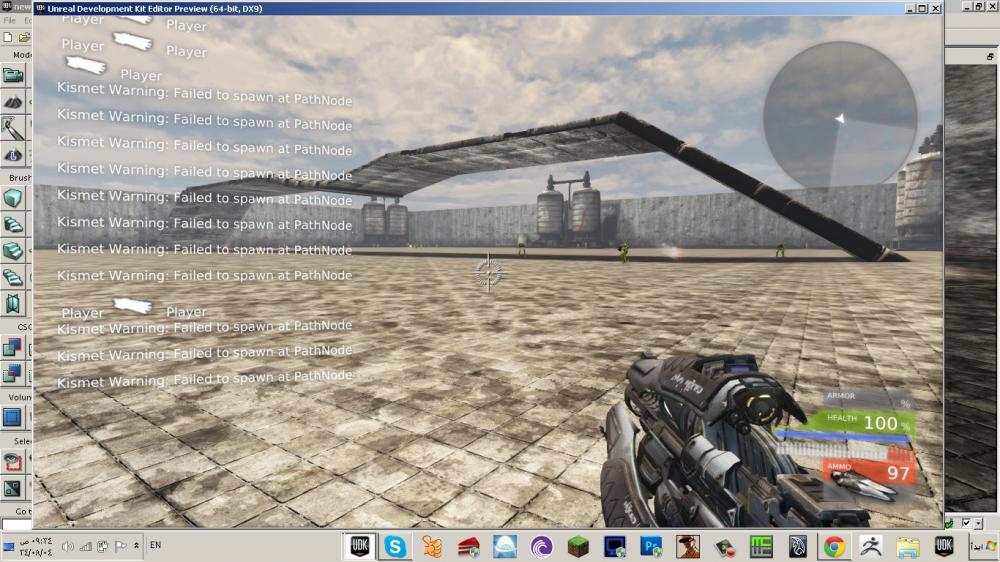Click the Windows Start button
The width and height of the screenshot is (1000, 562).
(984, 547)
